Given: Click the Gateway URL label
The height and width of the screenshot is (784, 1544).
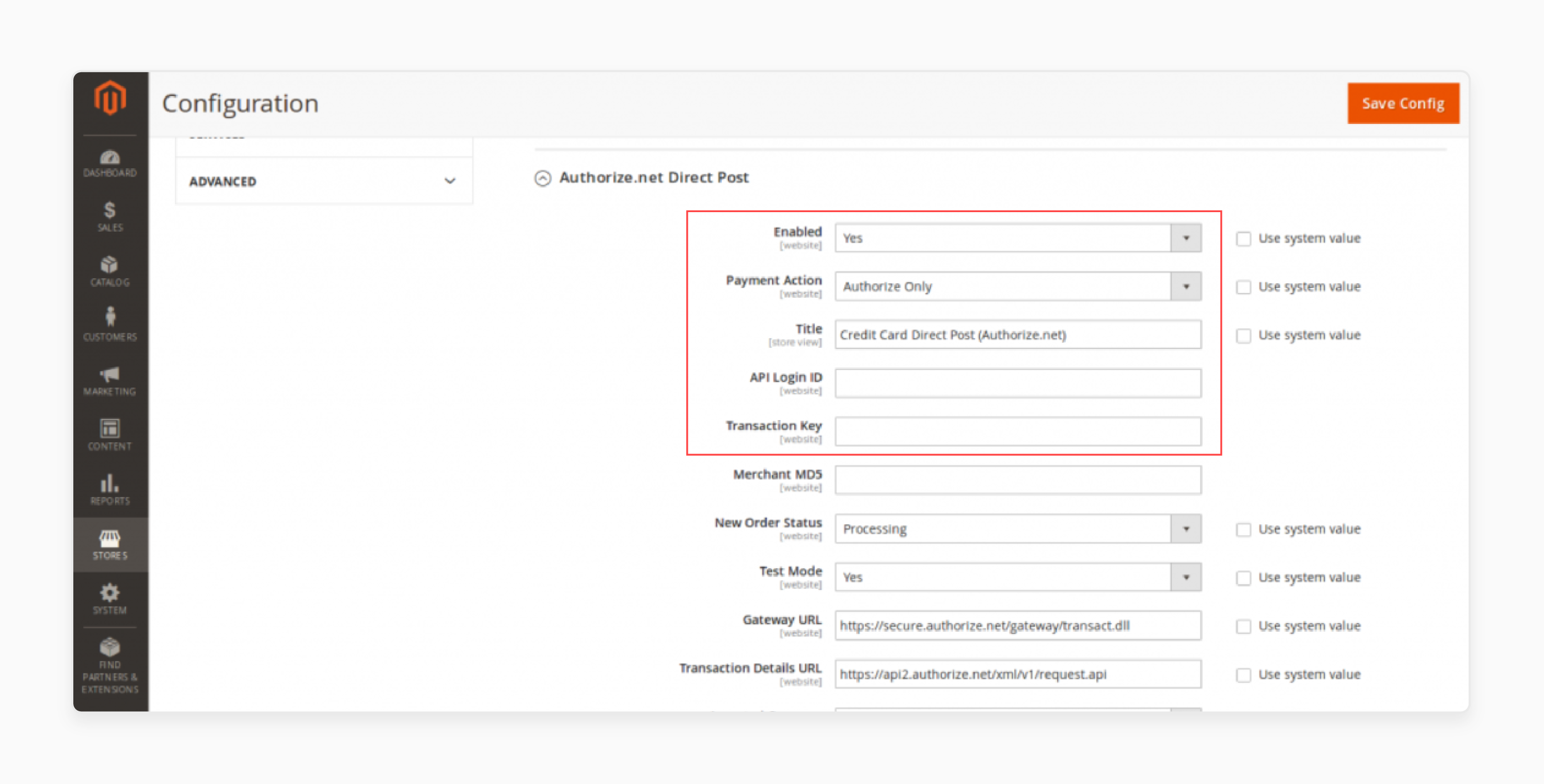Looking at the screenshot, I should coord(782,620).
